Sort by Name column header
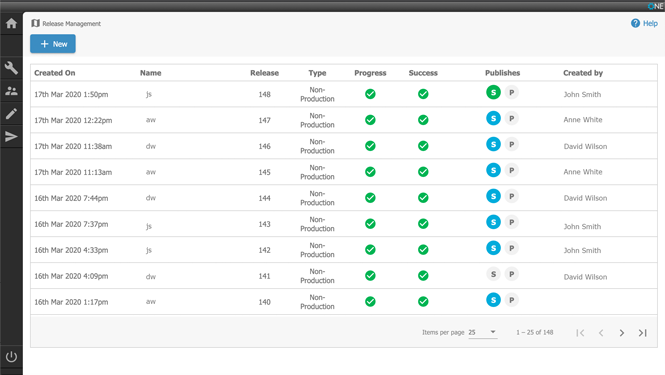Screen dimensions: 665x375 click(151, 73)
